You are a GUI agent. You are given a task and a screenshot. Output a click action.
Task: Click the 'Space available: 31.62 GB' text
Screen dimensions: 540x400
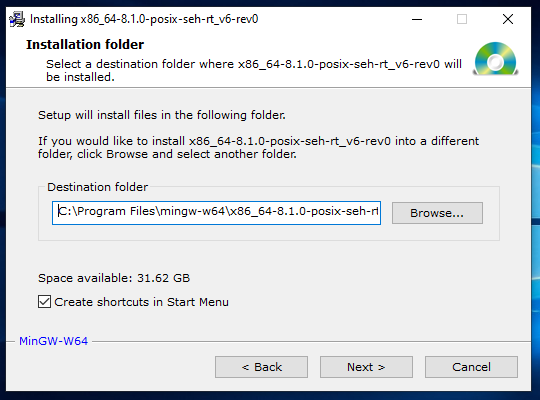point(114,278)
